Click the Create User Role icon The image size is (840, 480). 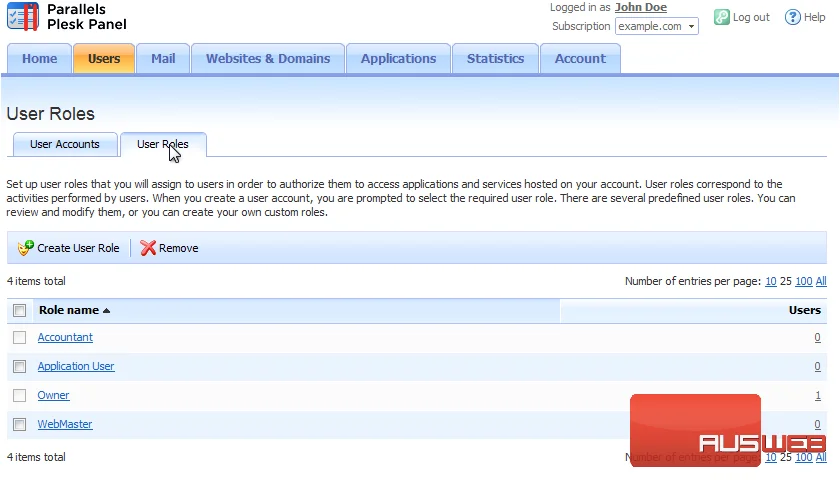point(25,248)
